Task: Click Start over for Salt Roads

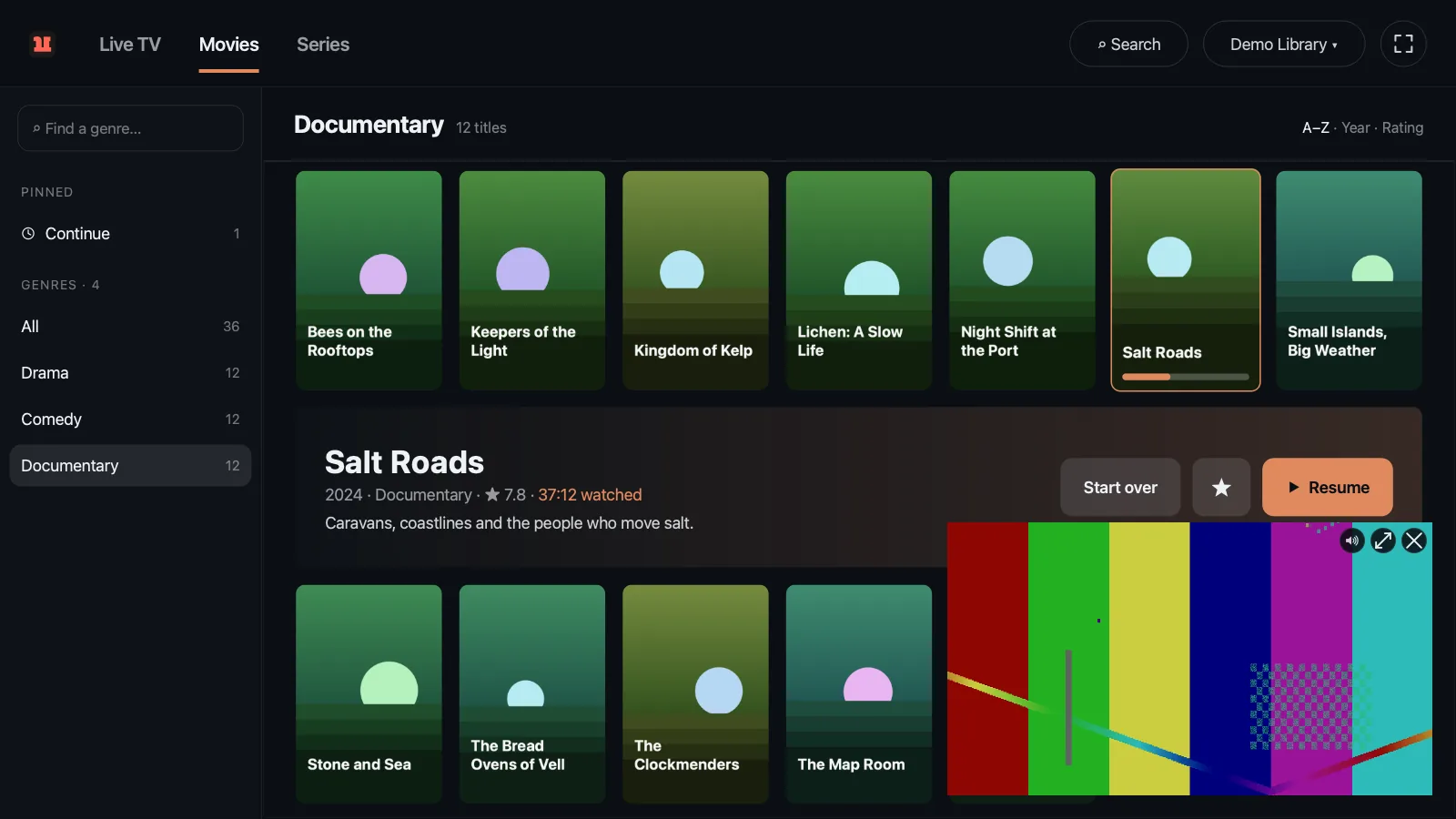Action: click(1120, 488)
